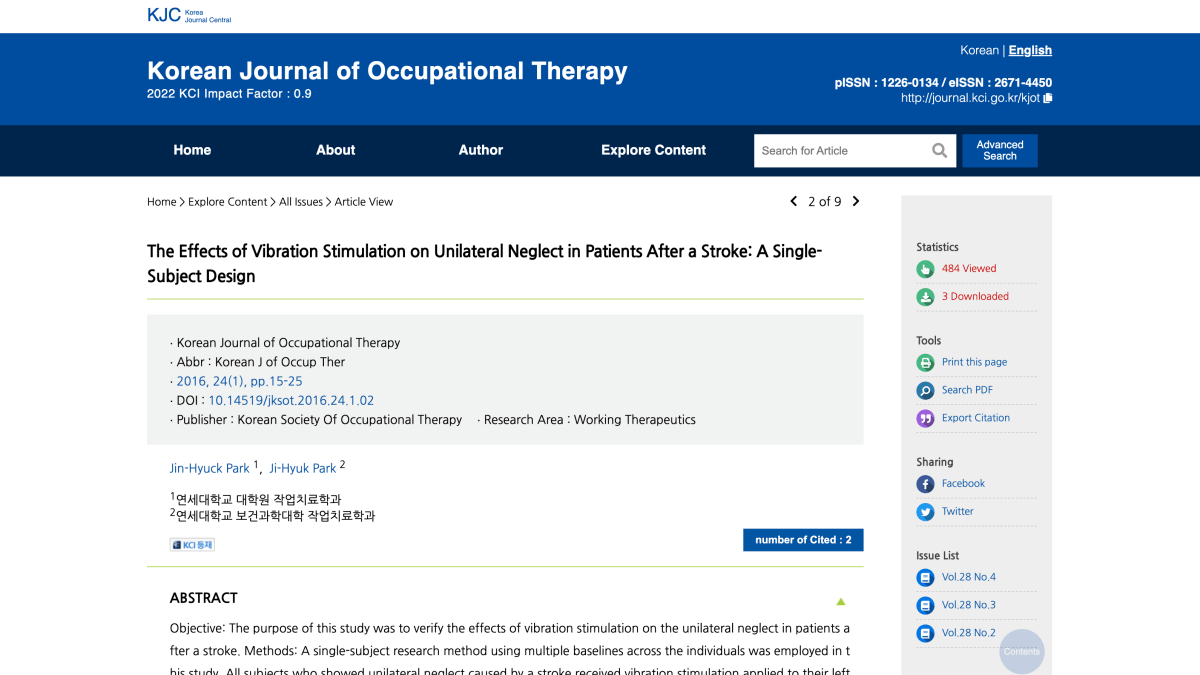Image resolution: width=1200 pixels, height=675 pixels.
Task: Click the Search PDF magnifier icon
Action: point(925,391)
